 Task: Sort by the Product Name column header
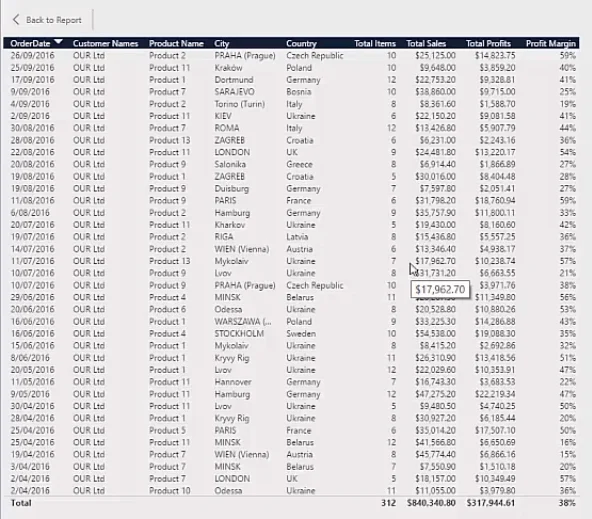pyautogui.click(x=176, y=43)
